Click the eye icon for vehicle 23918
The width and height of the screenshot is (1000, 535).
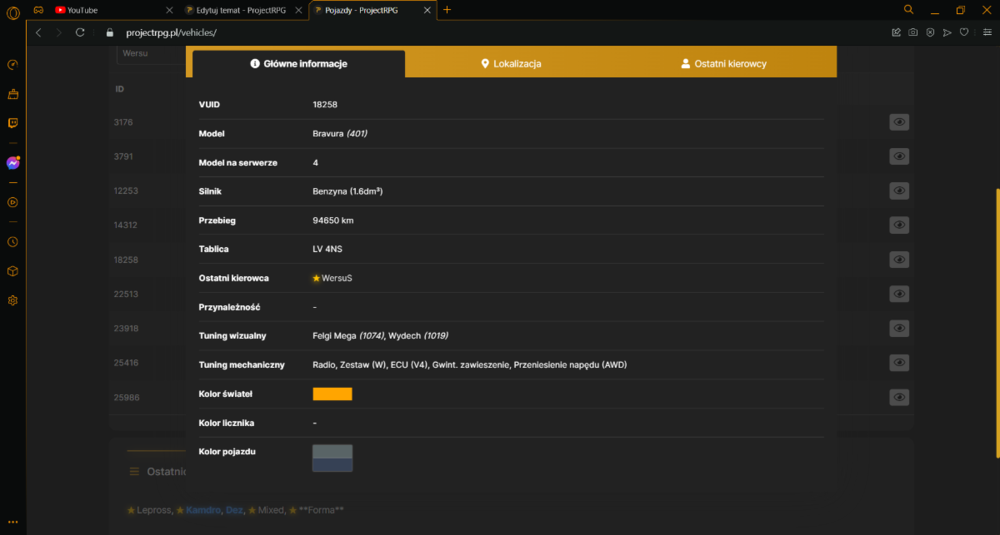899,328
